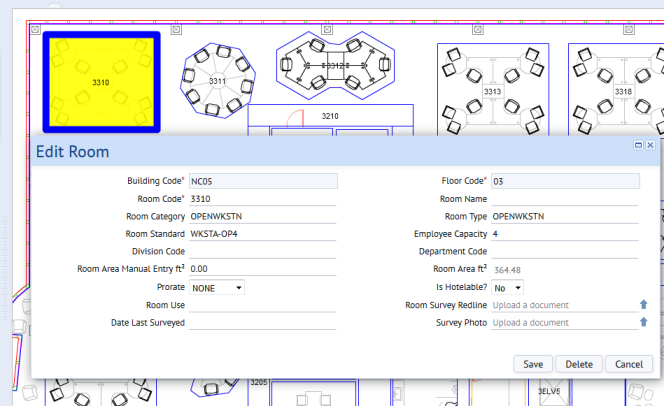
Task: Open the Is Hotelable dropdown
Action: click(507, 288)
